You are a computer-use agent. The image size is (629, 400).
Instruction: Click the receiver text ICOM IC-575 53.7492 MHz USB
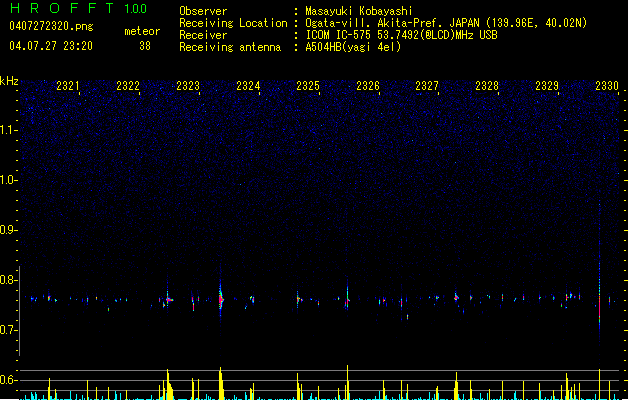[401, 35]
